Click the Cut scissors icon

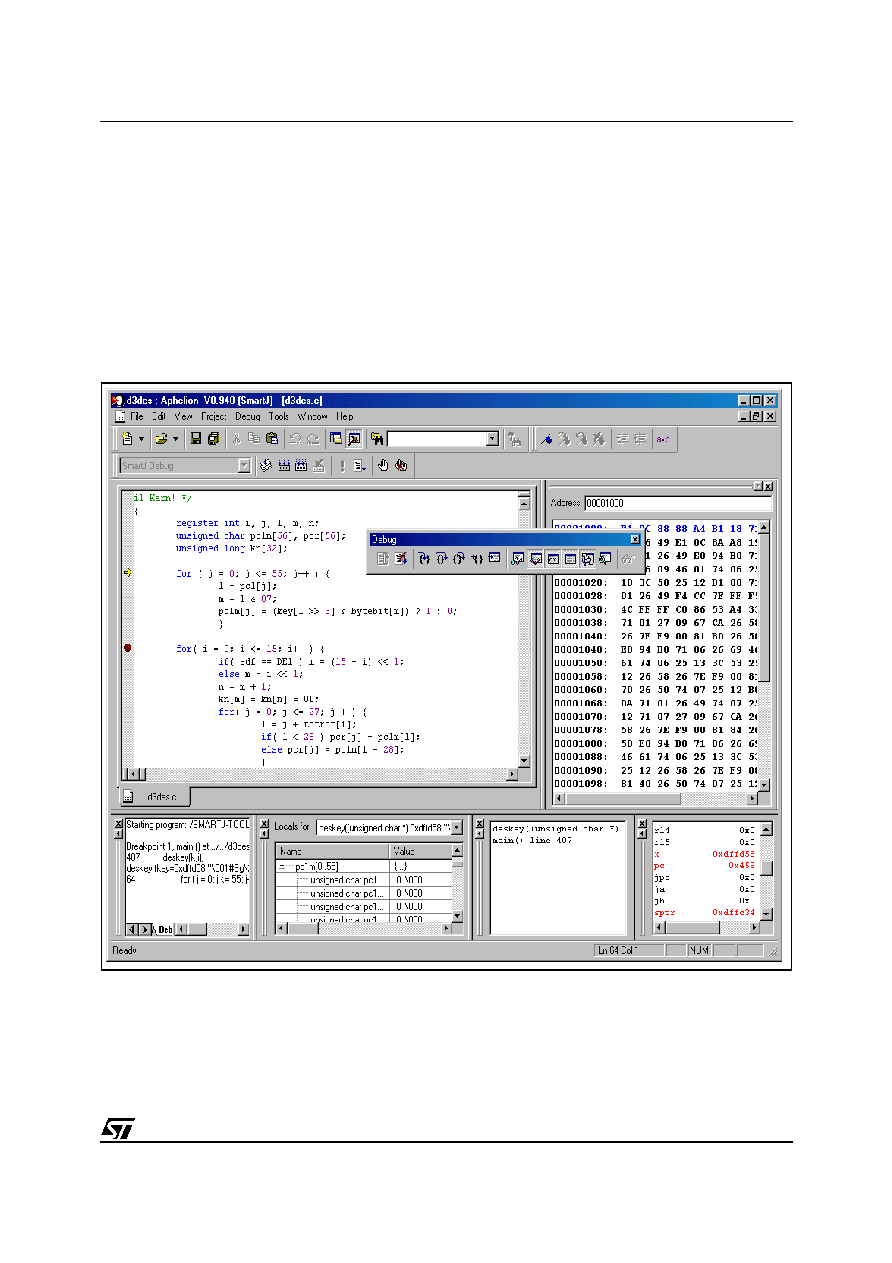[237, 438]
